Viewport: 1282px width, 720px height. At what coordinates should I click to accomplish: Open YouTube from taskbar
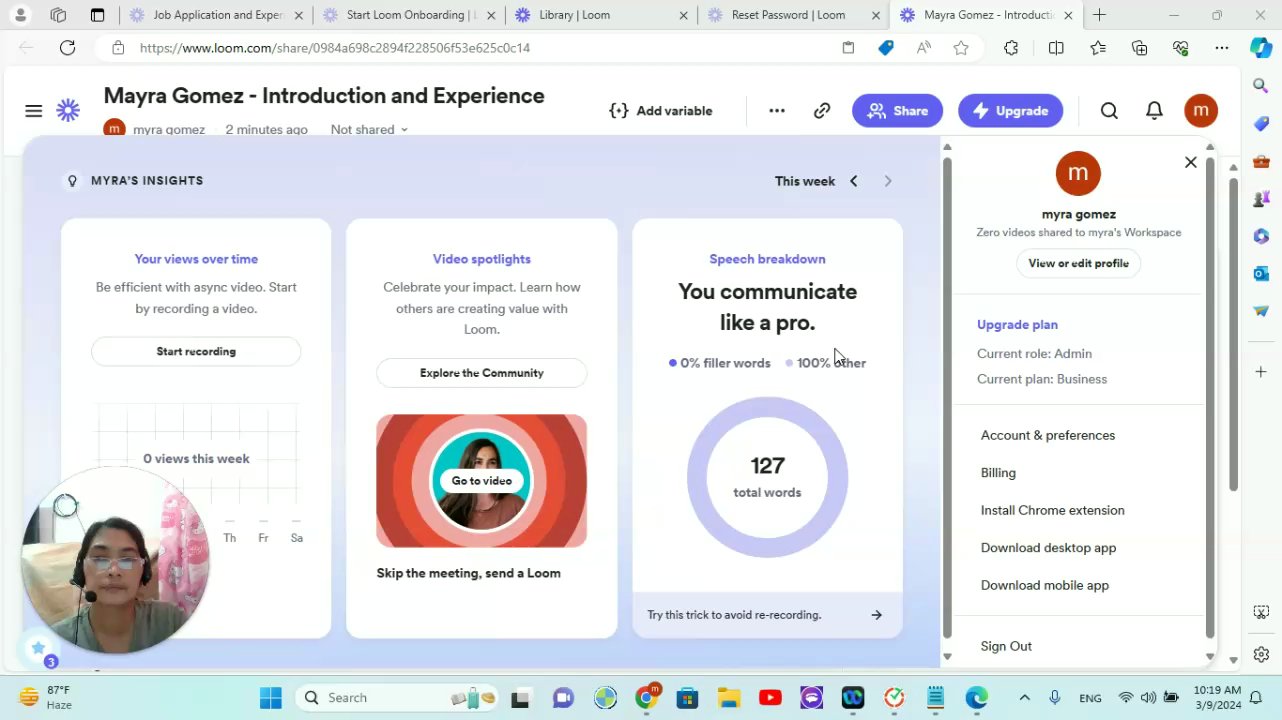click(x=770, y=698)
